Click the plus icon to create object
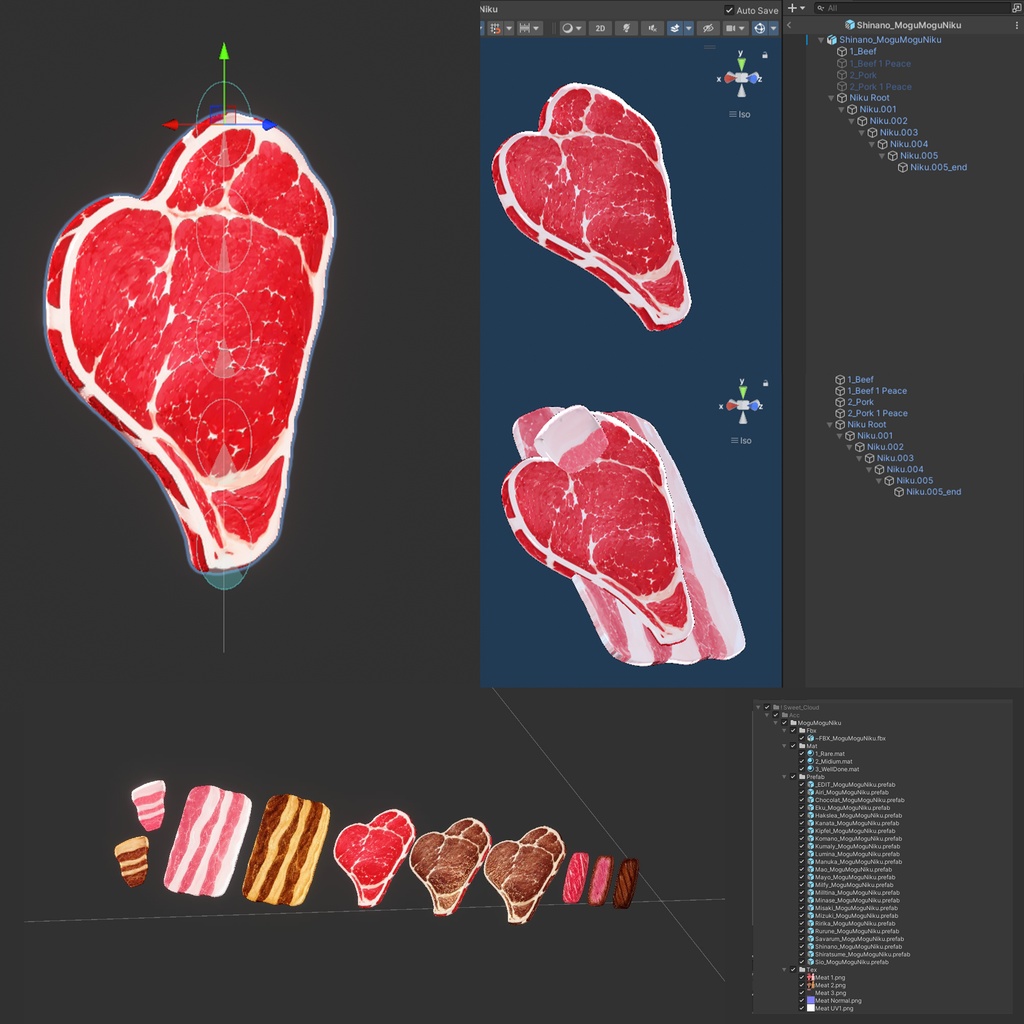 point(792,8)
